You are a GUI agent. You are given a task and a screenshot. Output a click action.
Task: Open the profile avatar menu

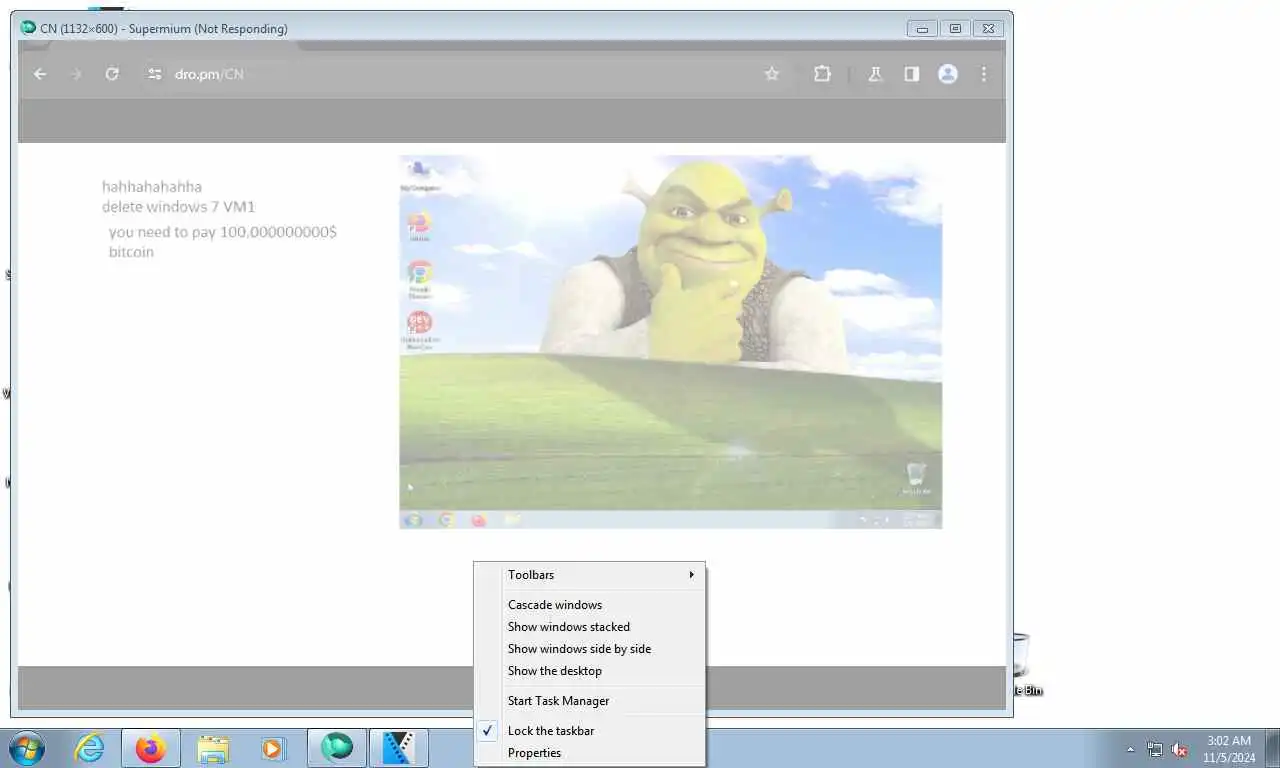pyautogui.click(x=948, y=74)
